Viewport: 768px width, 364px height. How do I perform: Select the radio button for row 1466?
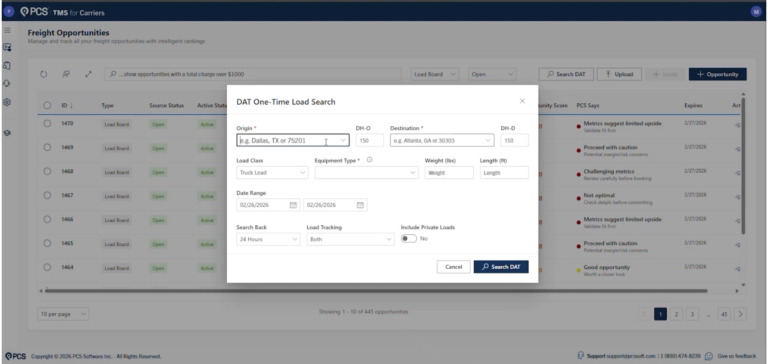pos(47,219)
